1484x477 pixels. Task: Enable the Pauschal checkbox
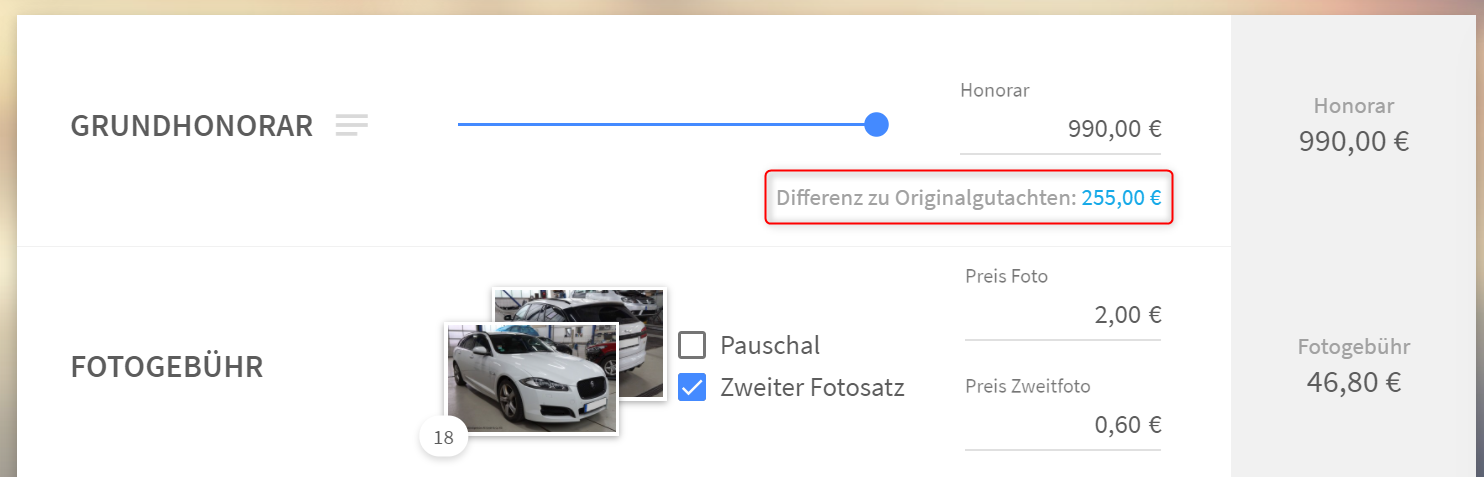click(692, 345)
